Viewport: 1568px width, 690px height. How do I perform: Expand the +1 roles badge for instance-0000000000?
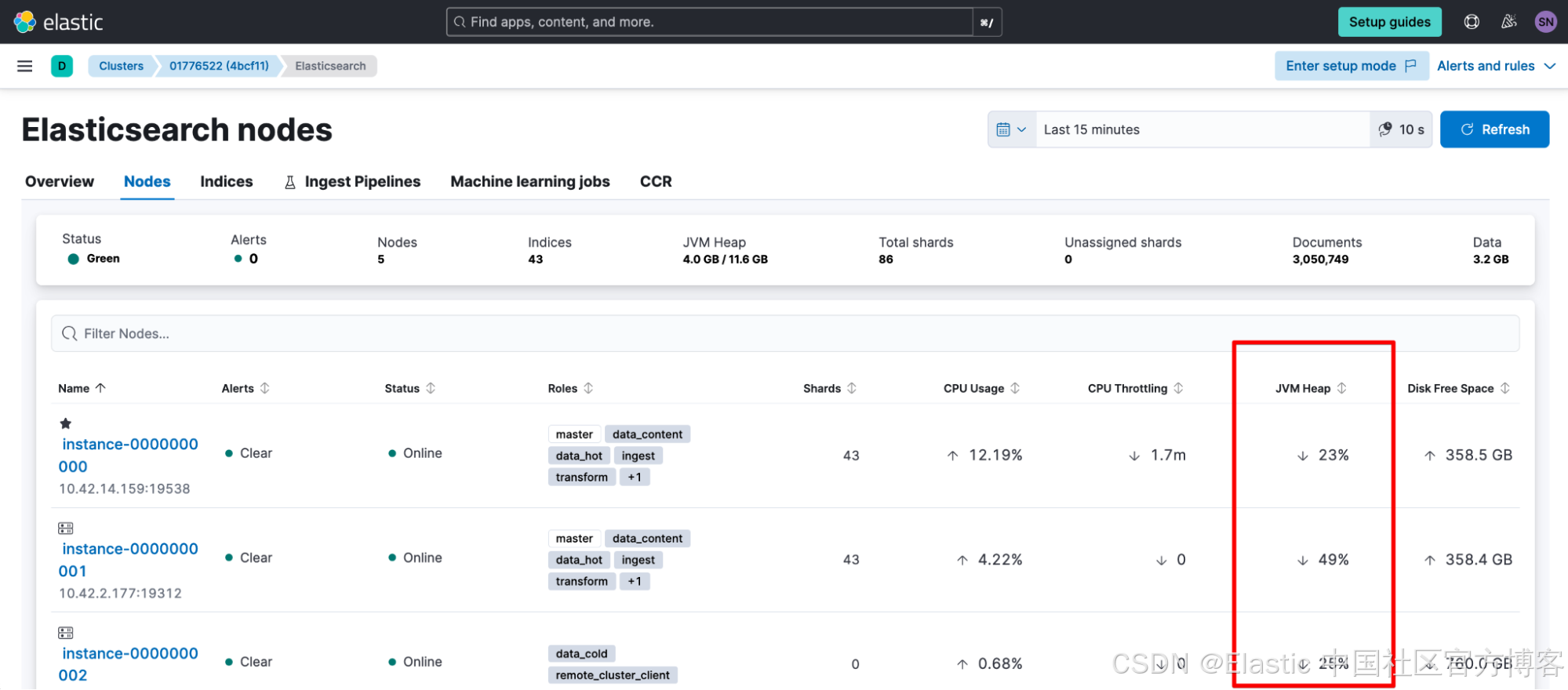(635, 477)
